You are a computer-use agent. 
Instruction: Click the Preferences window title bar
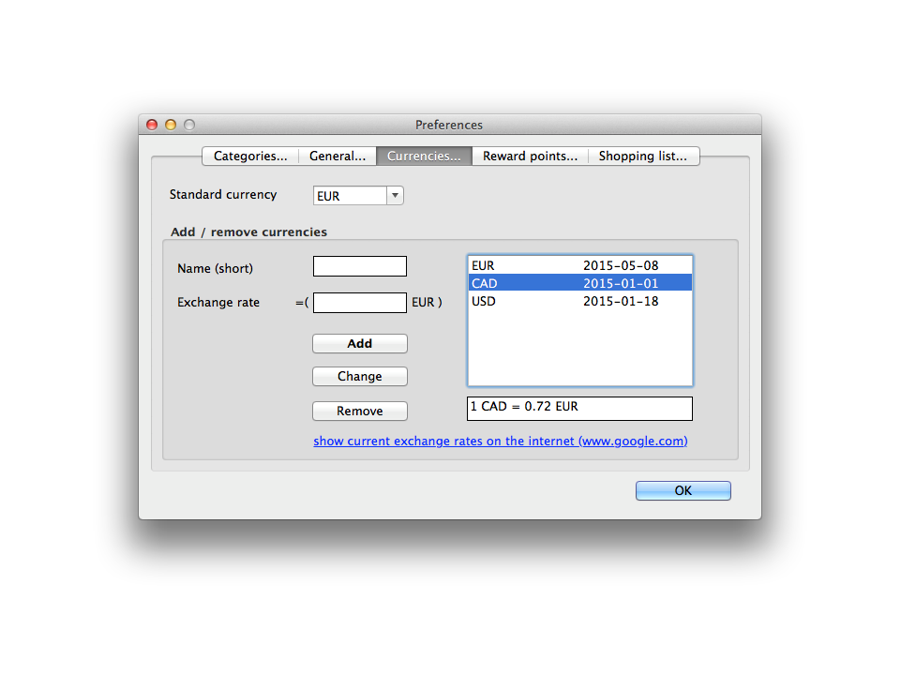coord(449,125)
